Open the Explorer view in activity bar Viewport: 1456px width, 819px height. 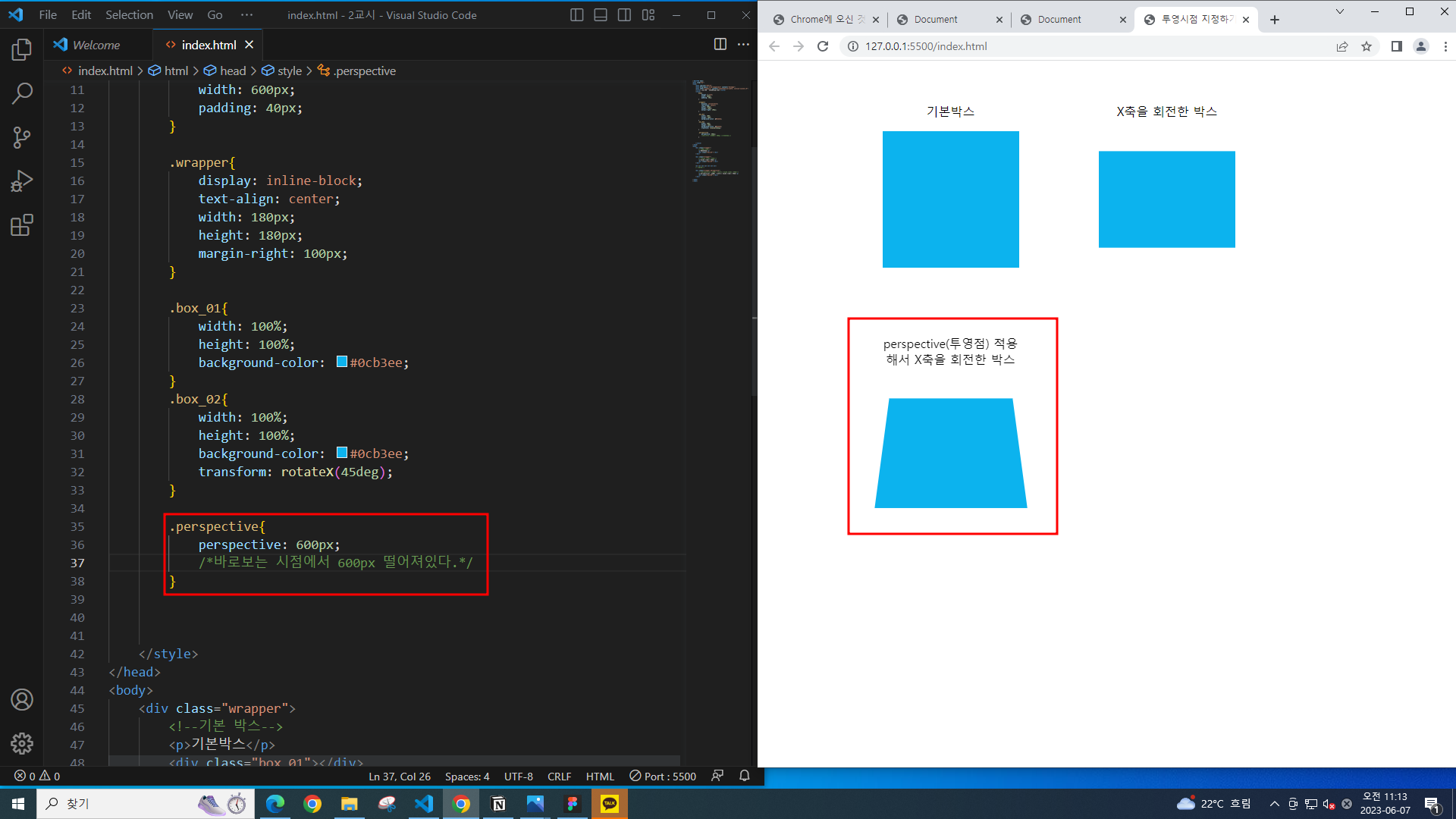(22, 50)
